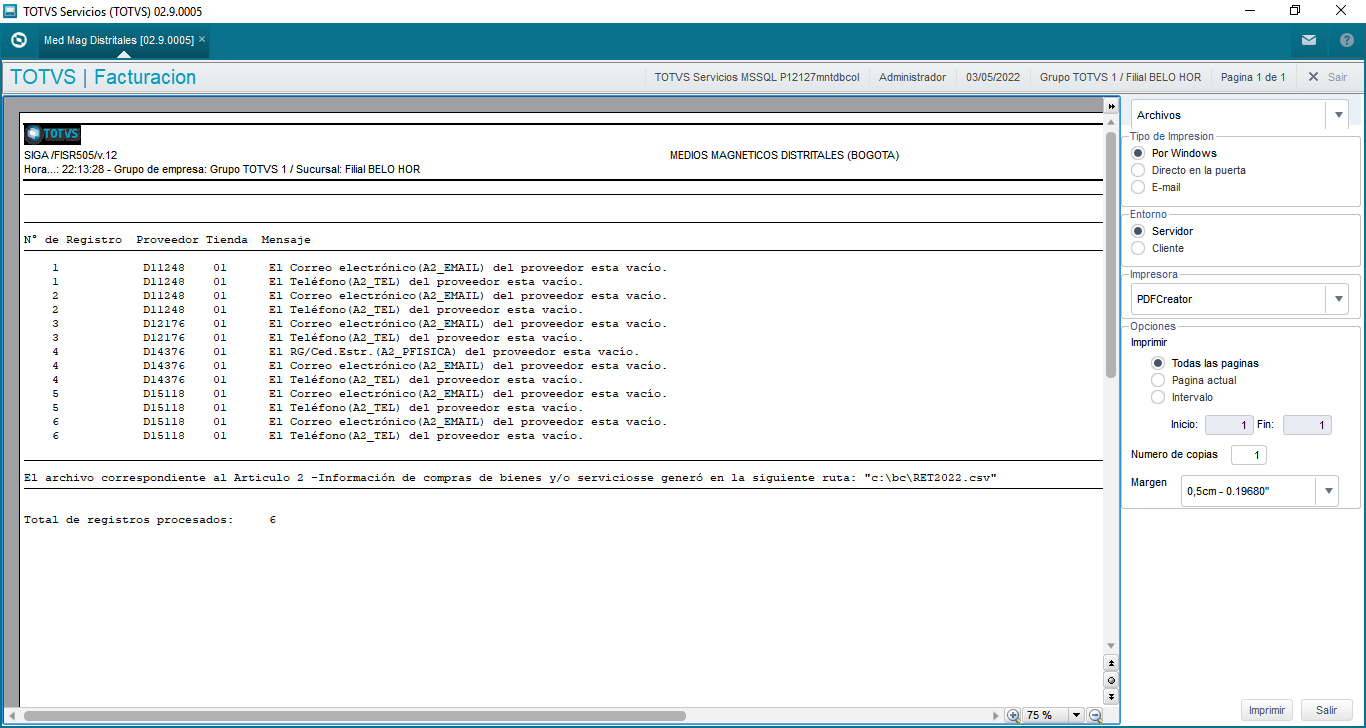This screenshot has height=728, width=1366.
Task: Click the zoom out magnifier icon
Action: tap(1095, 715)
